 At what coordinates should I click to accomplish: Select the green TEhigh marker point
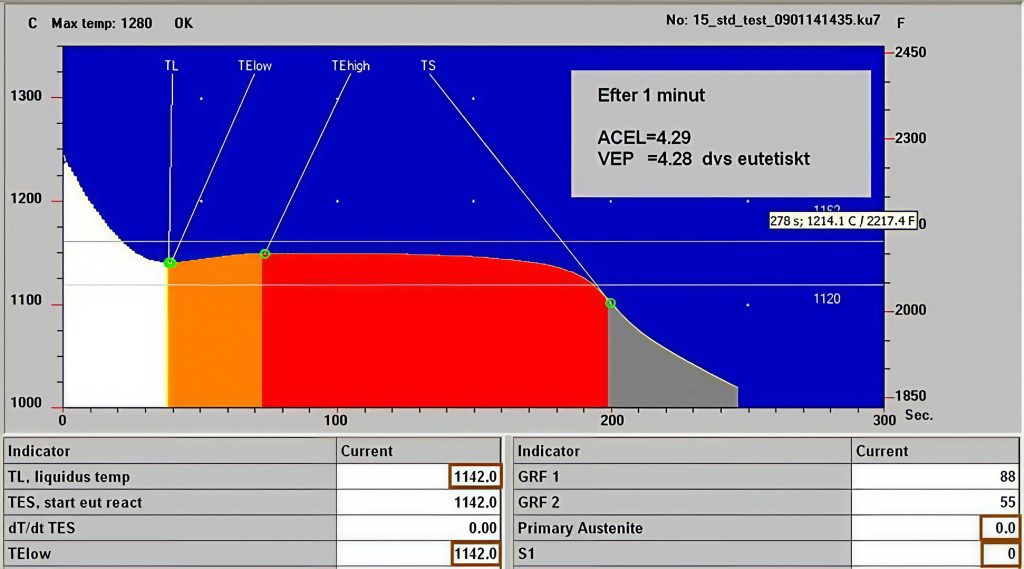point(265,254)
